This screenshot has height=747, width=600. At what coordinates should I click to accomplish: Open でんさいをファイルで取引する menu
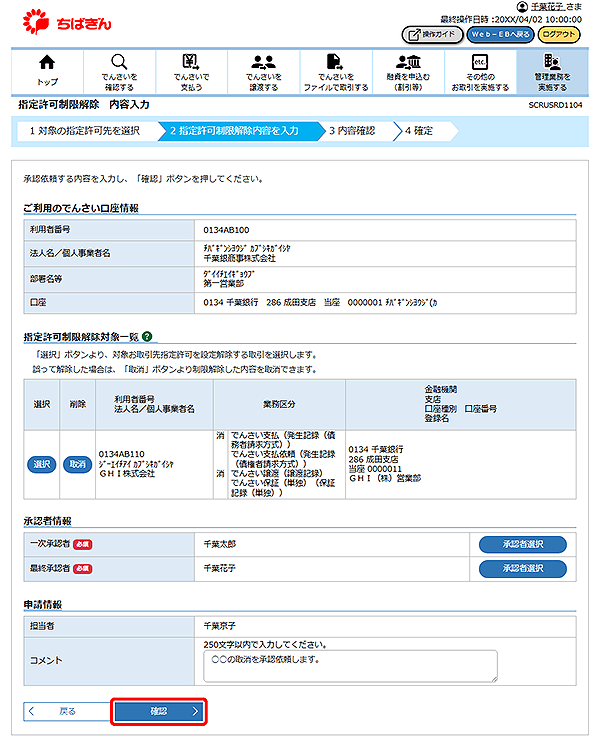point(336,71)
